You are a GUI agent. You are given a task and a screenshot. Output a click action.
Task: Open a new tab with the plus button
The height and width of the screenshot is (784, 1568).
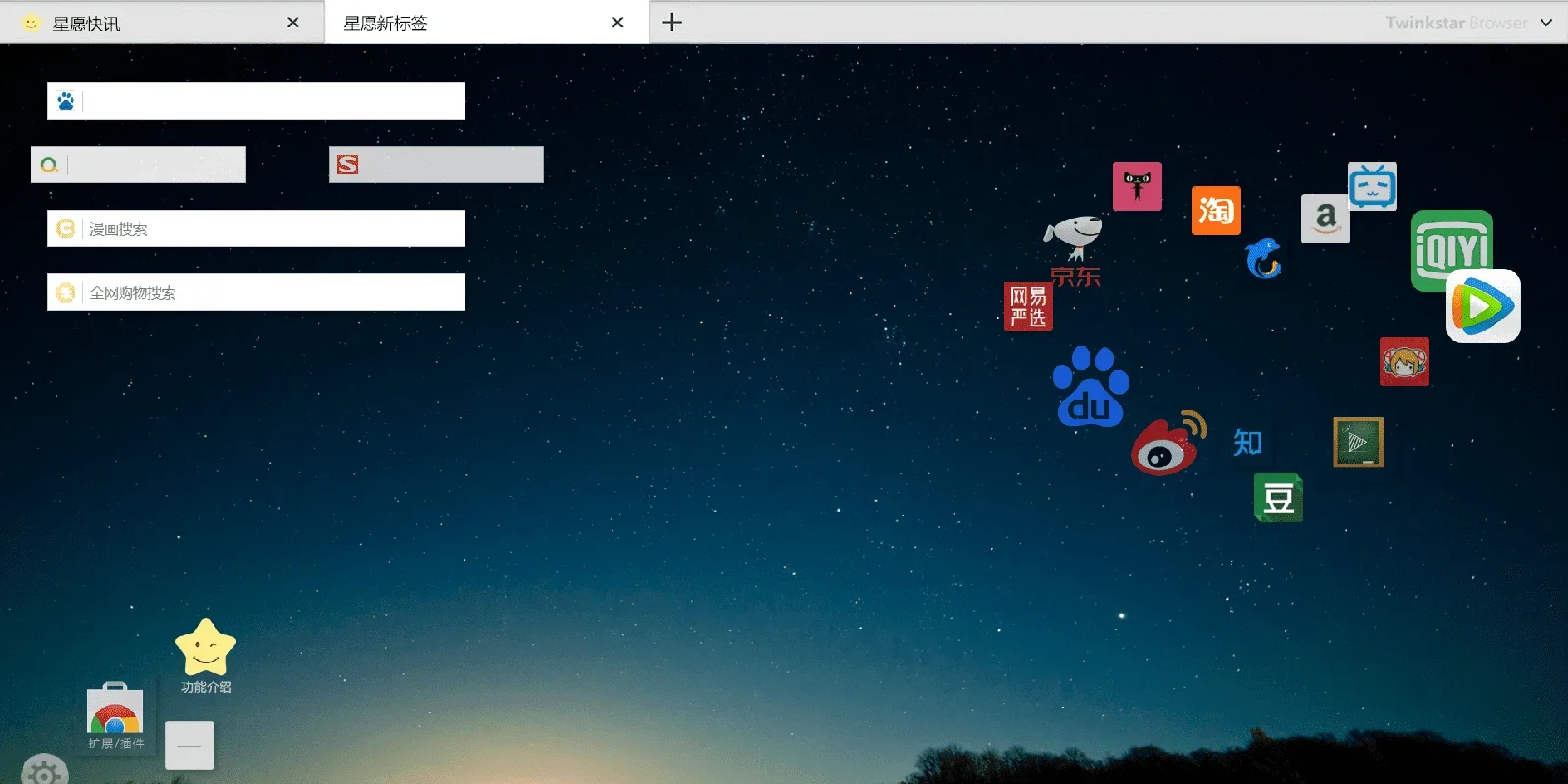(x=672, y=23)
